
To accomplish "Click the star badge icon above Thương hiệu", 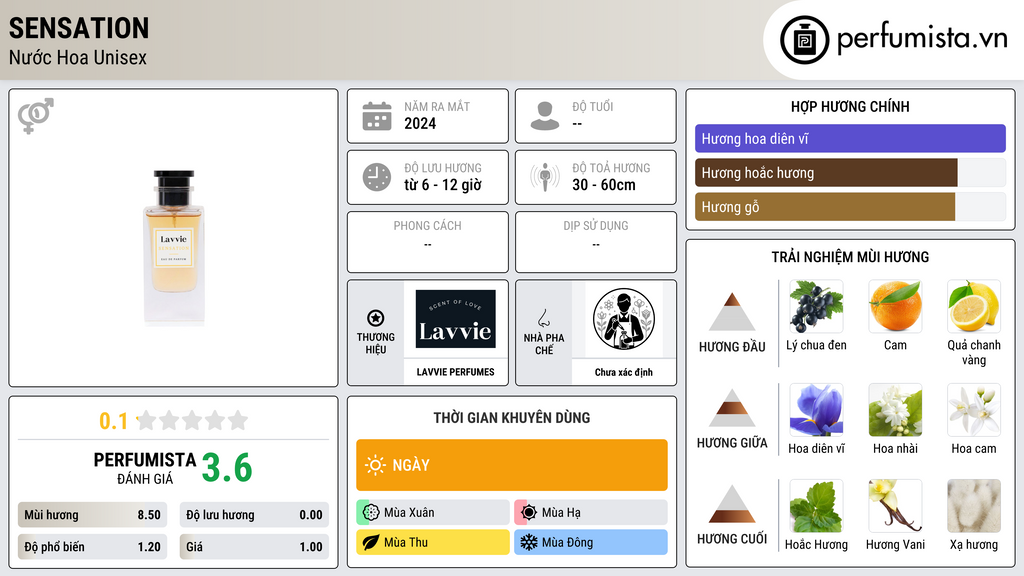I will (376, 318).
